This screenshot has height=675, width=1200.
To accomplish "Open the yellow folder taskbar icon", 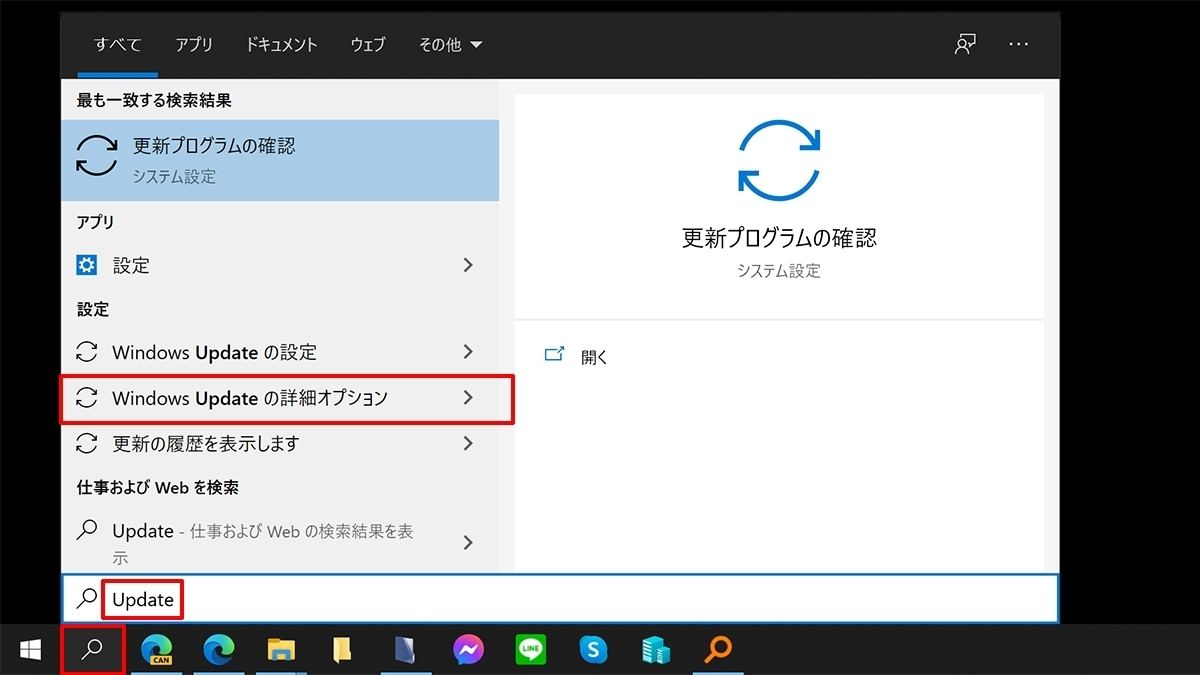I will click(x=342, y=650).
